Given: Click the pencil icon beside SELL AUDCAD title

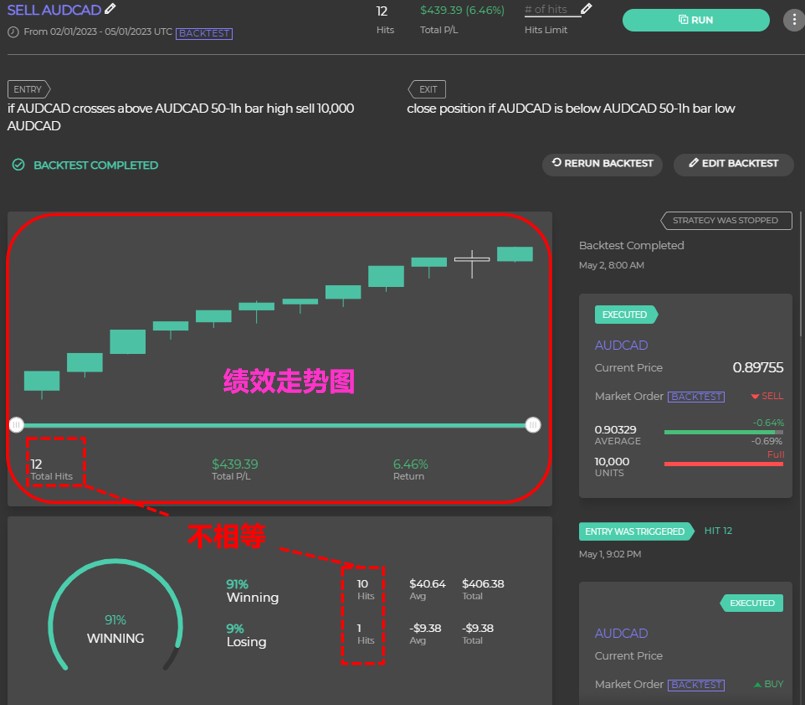Looking at the screenshot, I should point(111,9).
